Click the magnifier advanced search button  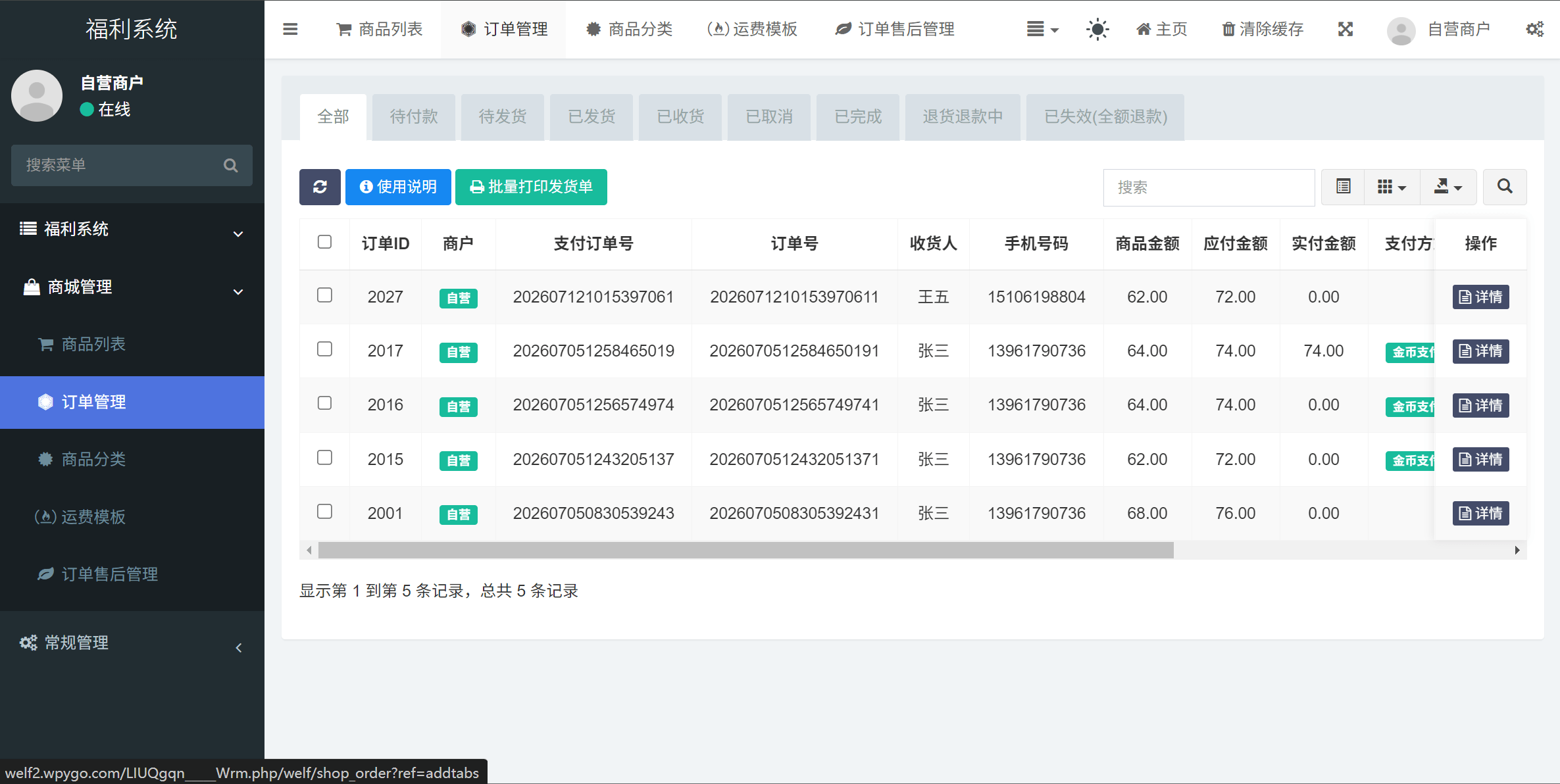click(1505, 187)
